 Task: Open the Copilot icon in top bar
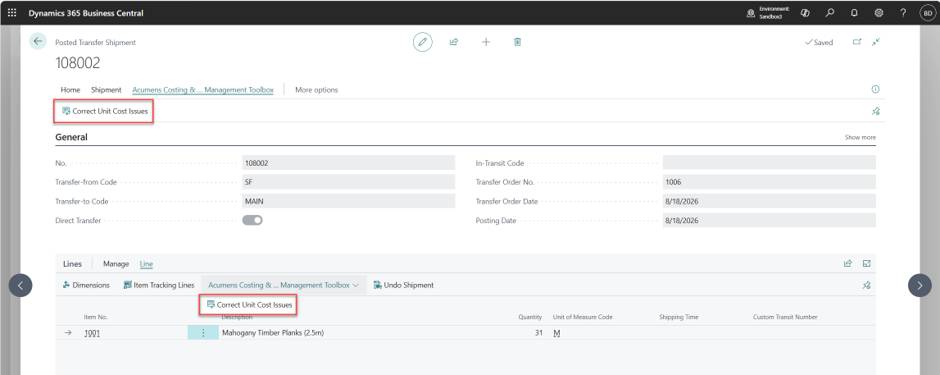pyautogui.click(x=806, y=13)
